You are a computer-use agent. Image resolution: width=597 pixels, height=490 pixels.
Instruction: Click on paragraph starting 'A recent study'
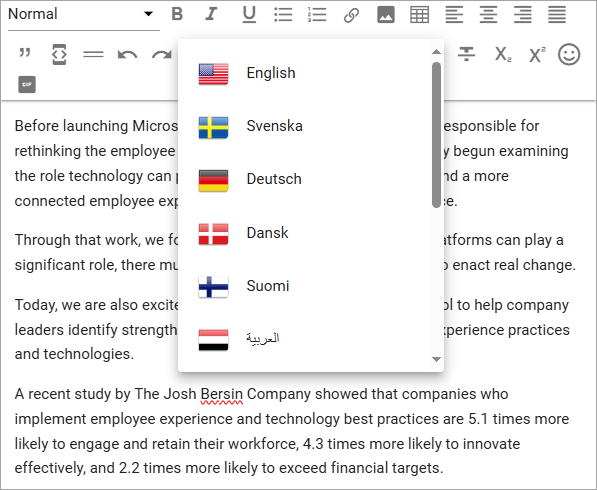pos(292,431)
